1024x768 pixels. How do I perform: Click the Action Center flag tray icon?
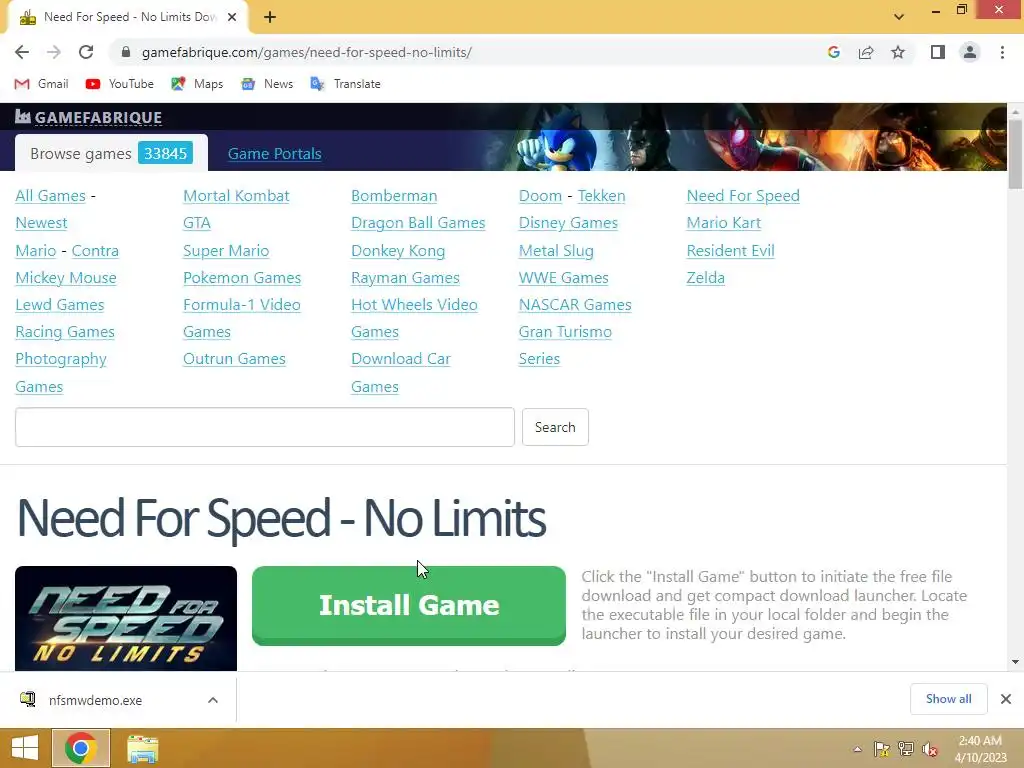click(x=881, y=749)
